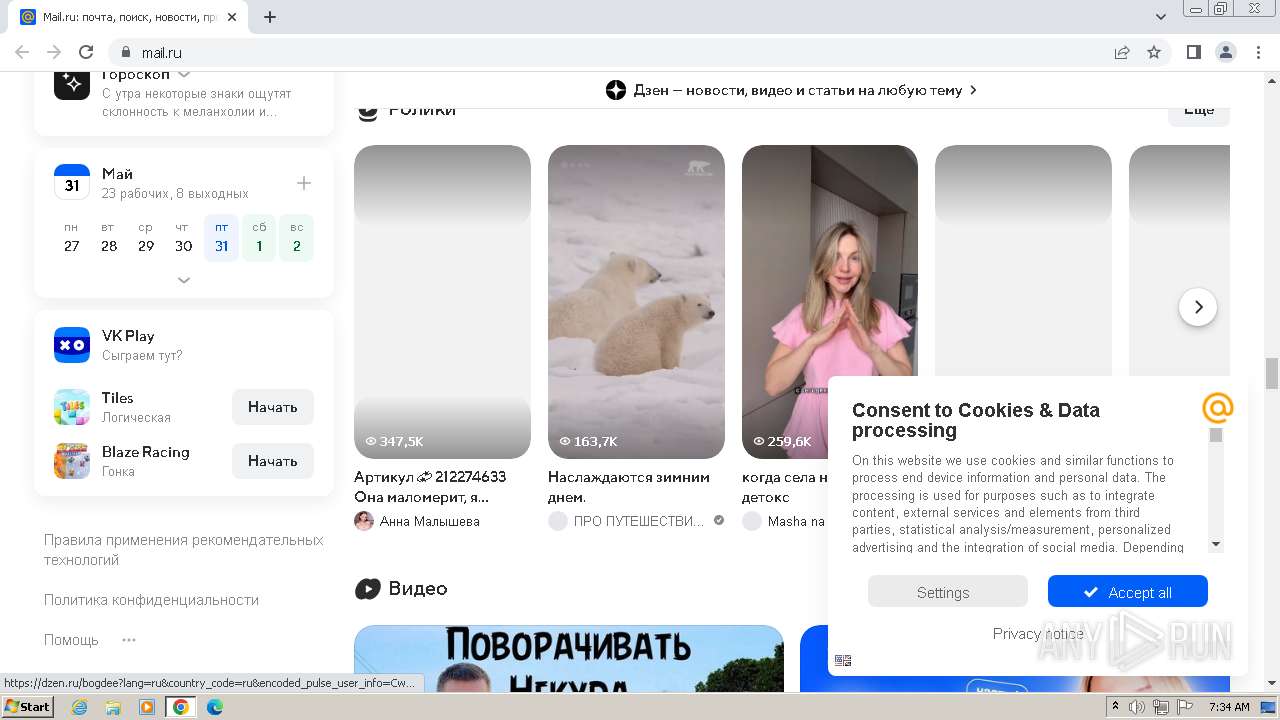Accept all cookies
The image size is (1280, 720).
click(x=1127, y=591)
